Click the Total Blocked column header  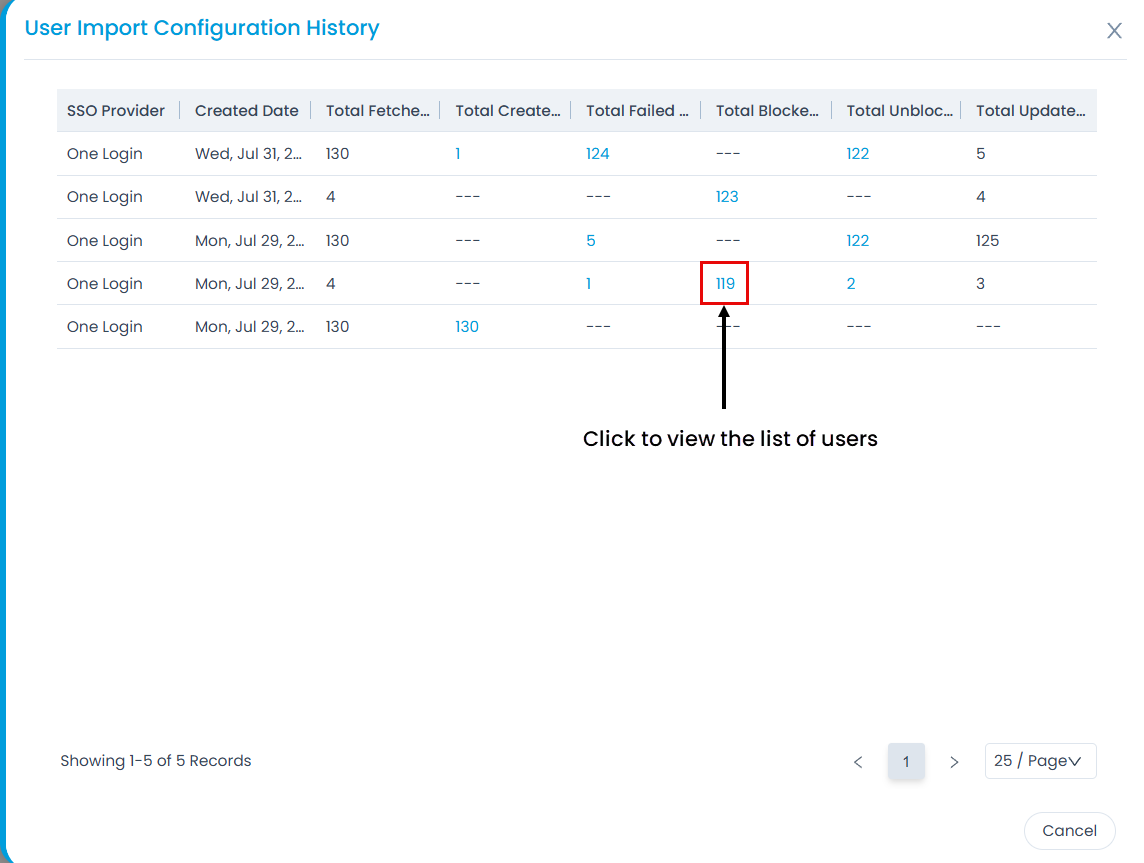tap(767, 111)
